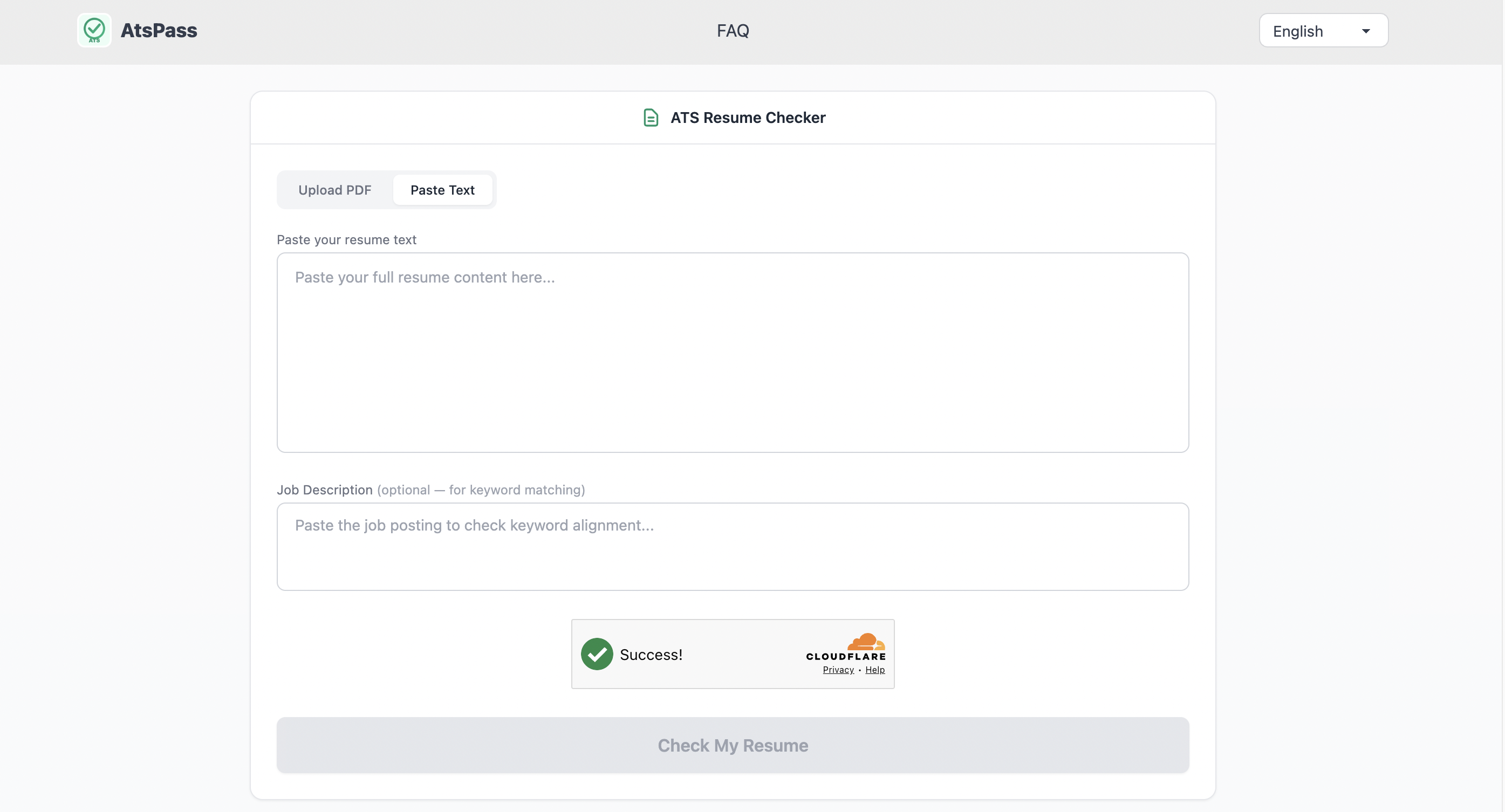This screenshot has width=1505, height=812.
Task: Click the Job Description input box
Action: pos(732,546)
